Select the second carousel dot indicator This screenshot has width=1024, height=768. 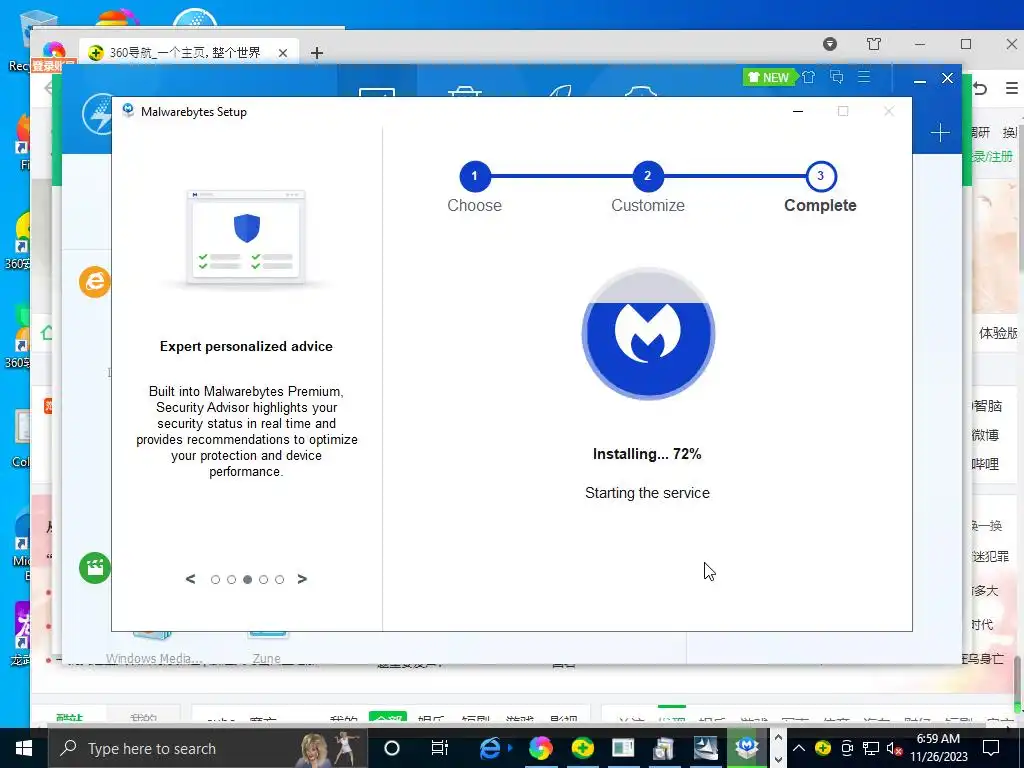tap(231, 579)
